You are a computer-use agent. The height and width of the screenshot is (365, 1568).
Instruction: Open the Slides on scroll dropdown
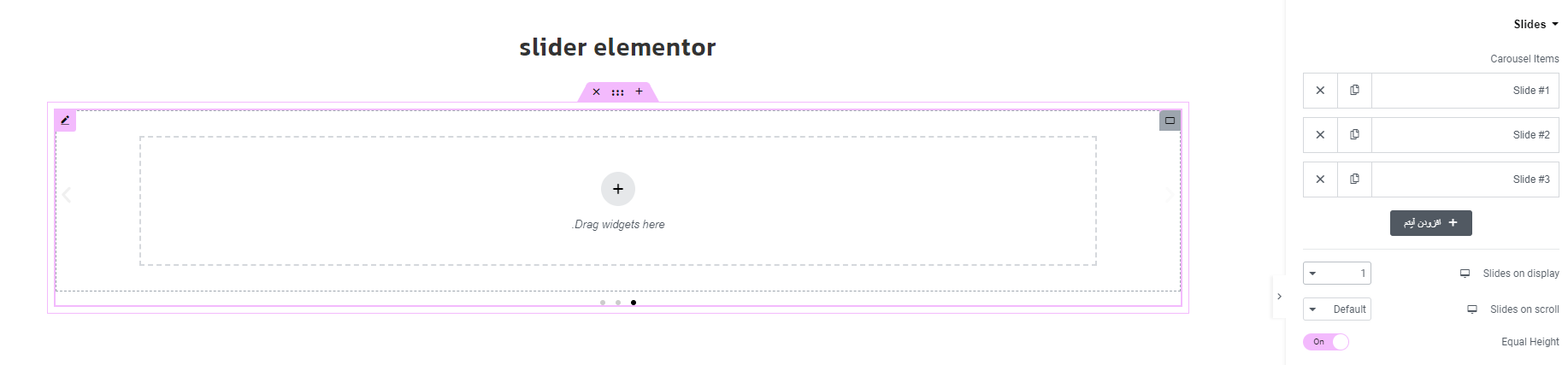tap(1336, 309)
